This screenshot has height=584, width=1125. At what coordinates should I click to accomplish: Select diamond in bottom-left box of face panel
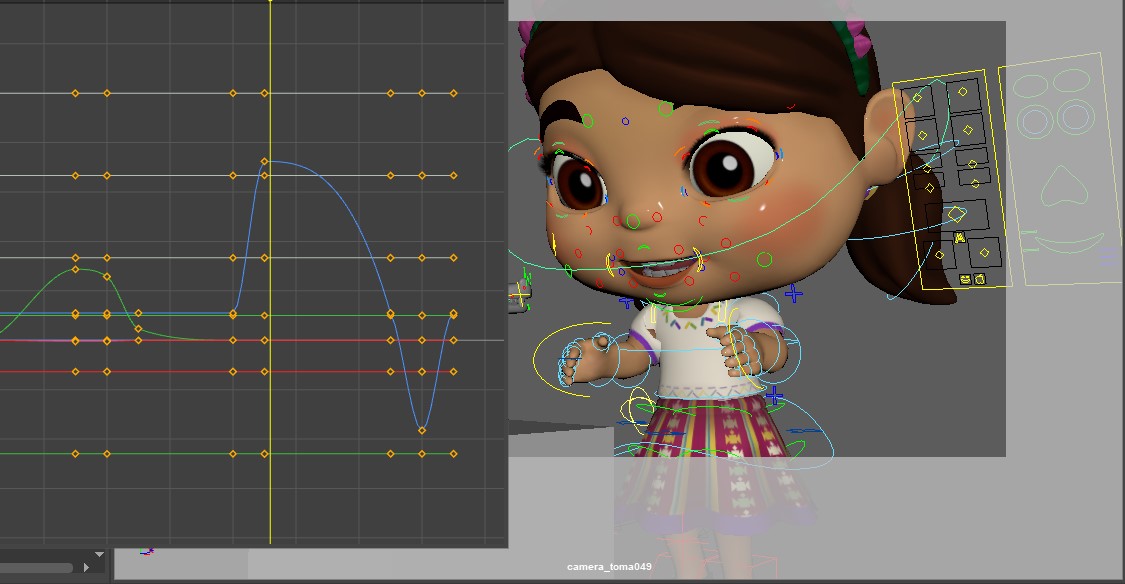pyautogui.click(x=940, y=255)
